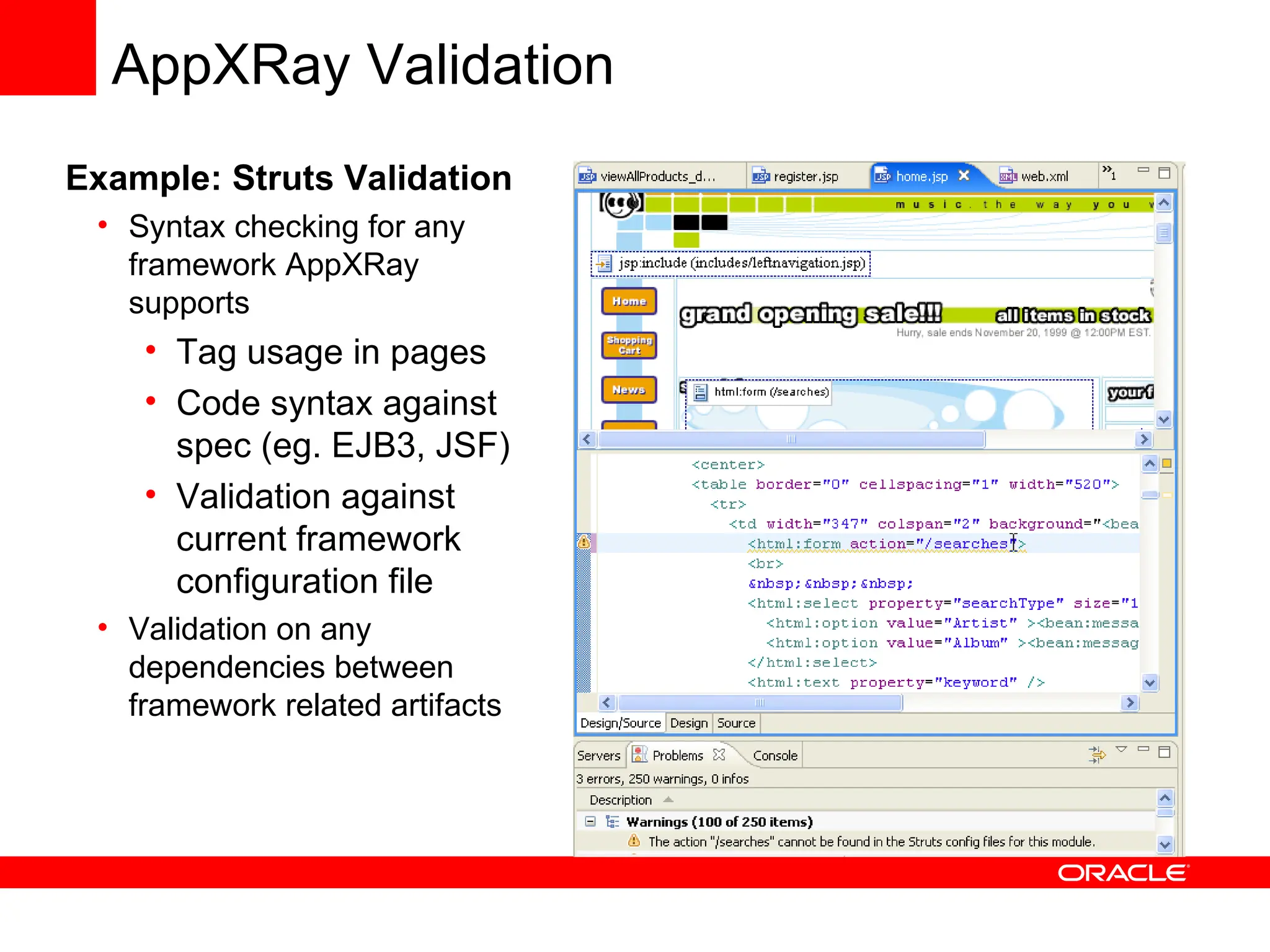Click the source pane horizontal scrollbar thumb
This screenshot has height=952, width=1270.
760,702
